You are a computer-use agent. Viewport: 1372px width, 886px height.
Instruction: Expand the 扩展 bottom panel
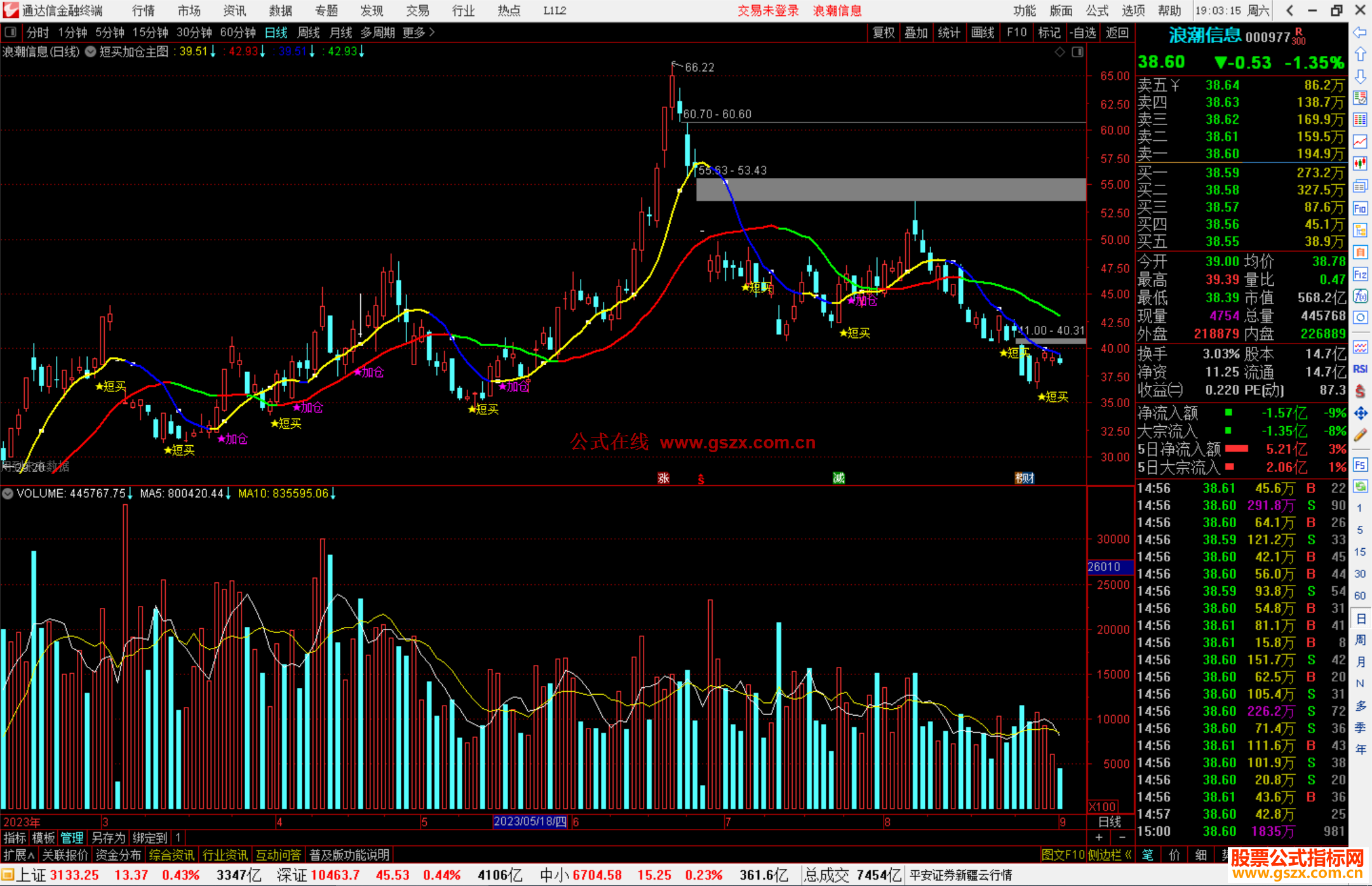(19, 855)
